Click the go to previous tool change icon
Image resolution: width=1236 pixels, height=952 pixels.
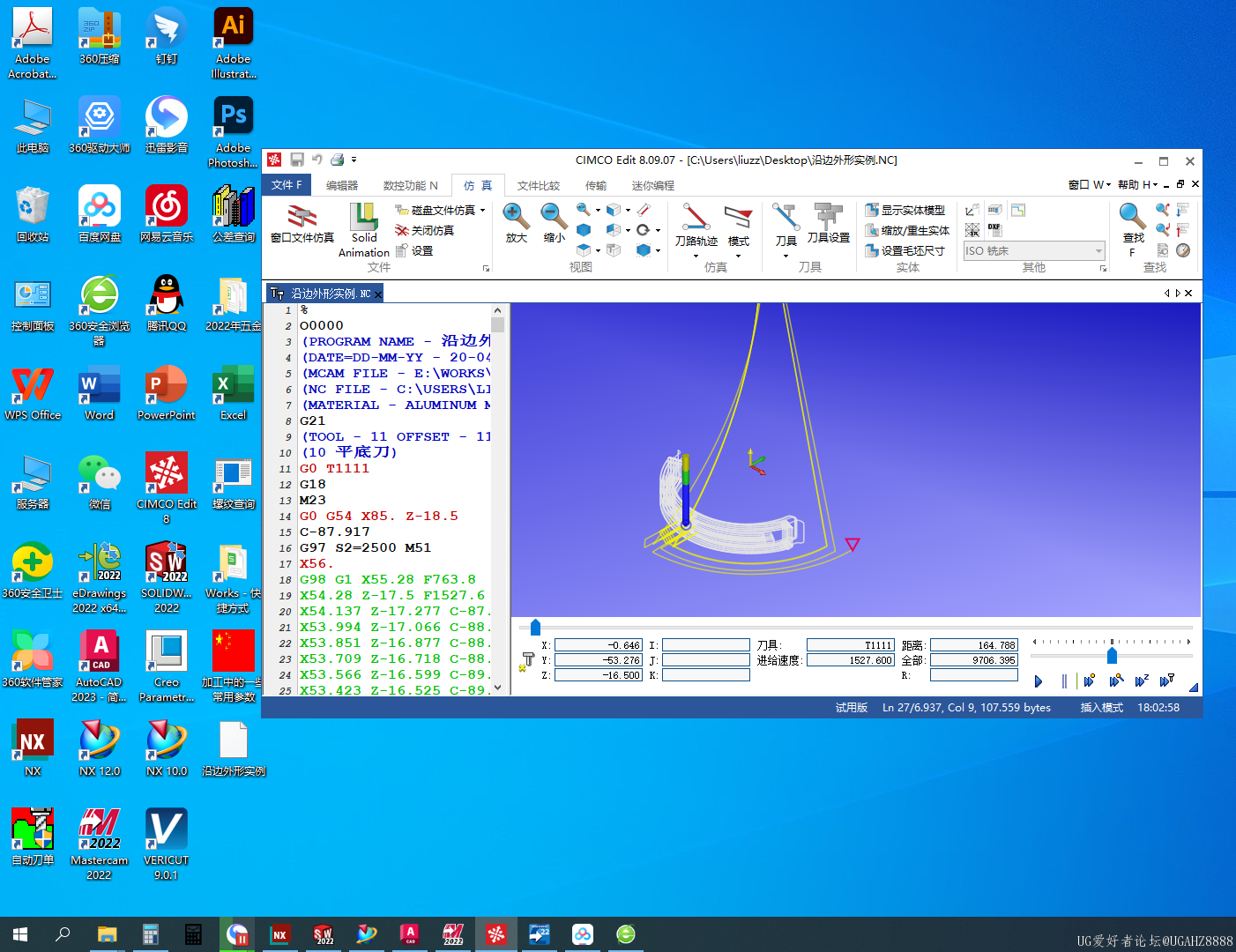click(x=1182, y=229)
